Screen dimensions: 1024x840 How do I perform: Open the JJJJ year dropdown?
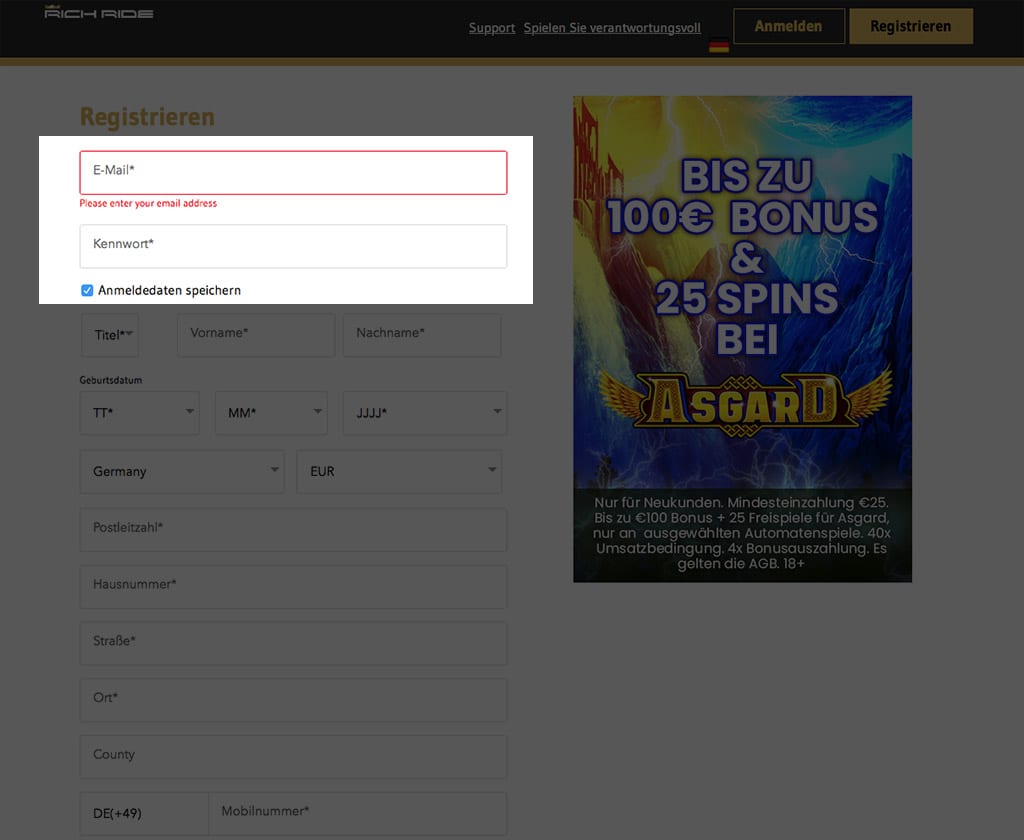coord(425,413)
